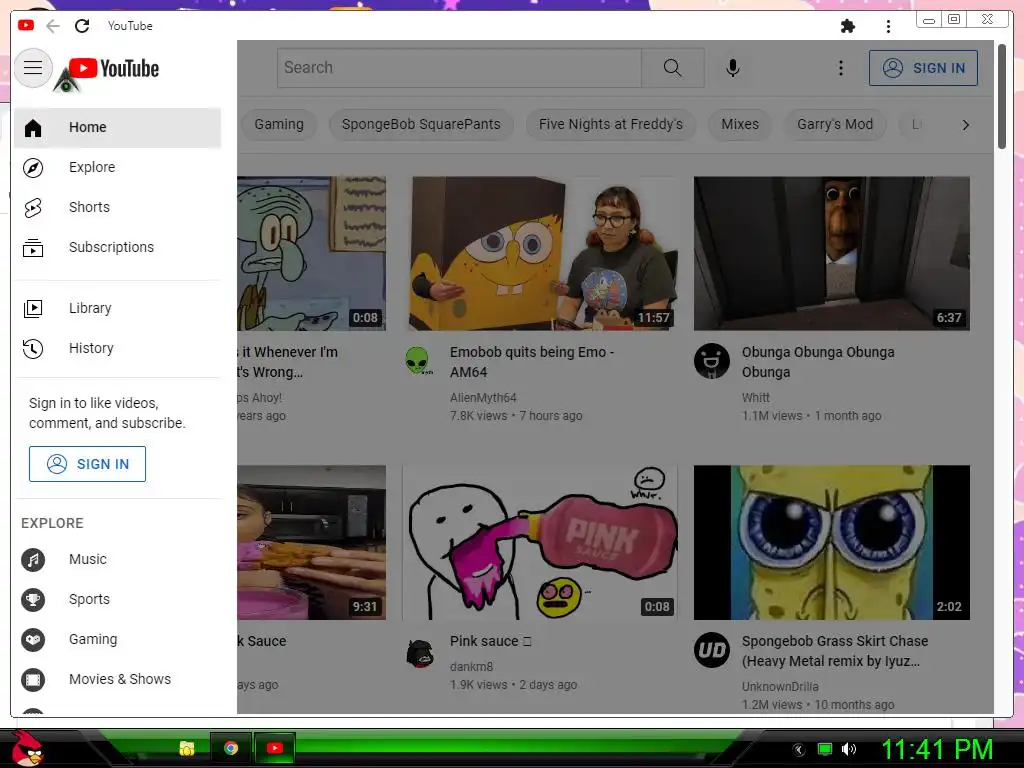Go back with the browser arrow

tap(53, 25)
